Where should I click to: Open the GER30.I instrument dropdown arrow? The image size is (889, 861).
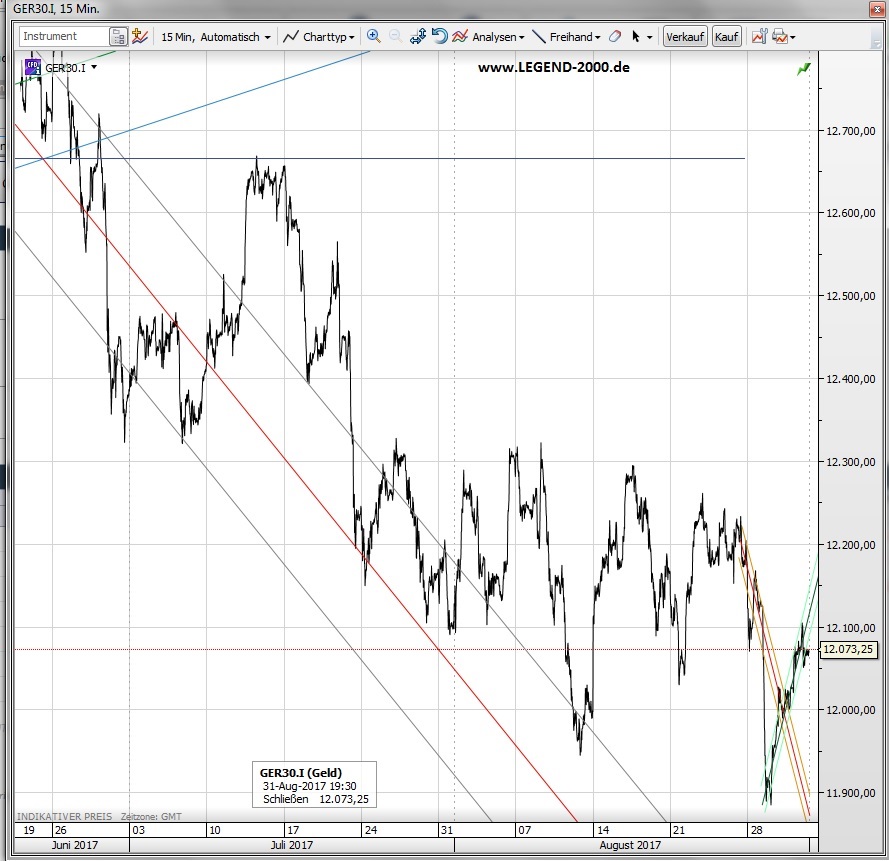coord(94,68)
